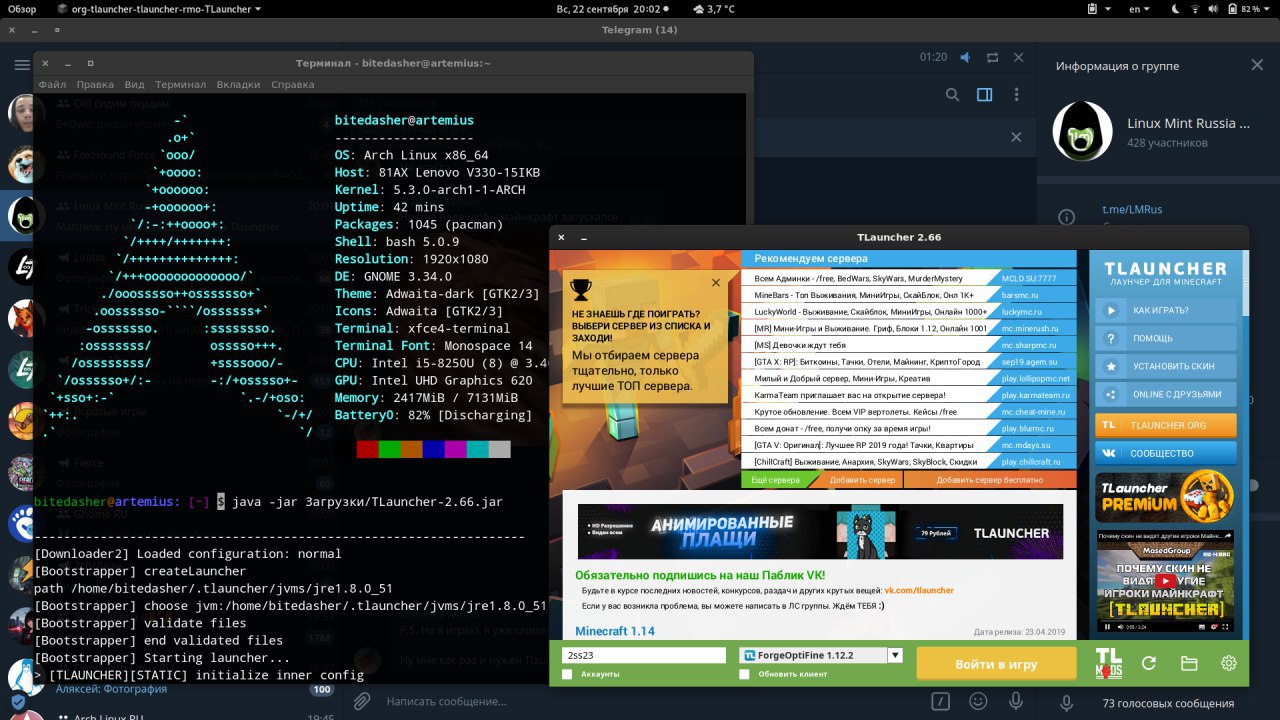Close the Telegram audio player bar

(1017, 58)
